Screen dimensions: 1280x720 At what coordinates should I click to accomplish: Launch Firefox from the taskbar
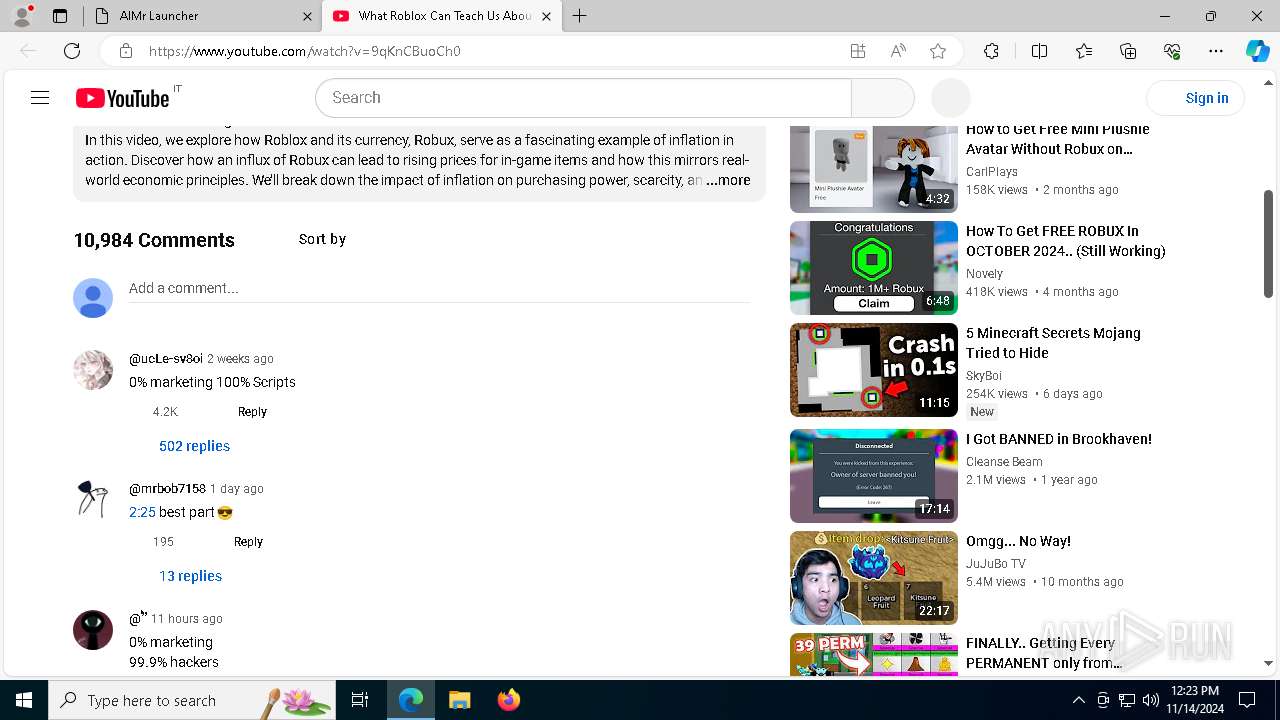tap(508, 700)
